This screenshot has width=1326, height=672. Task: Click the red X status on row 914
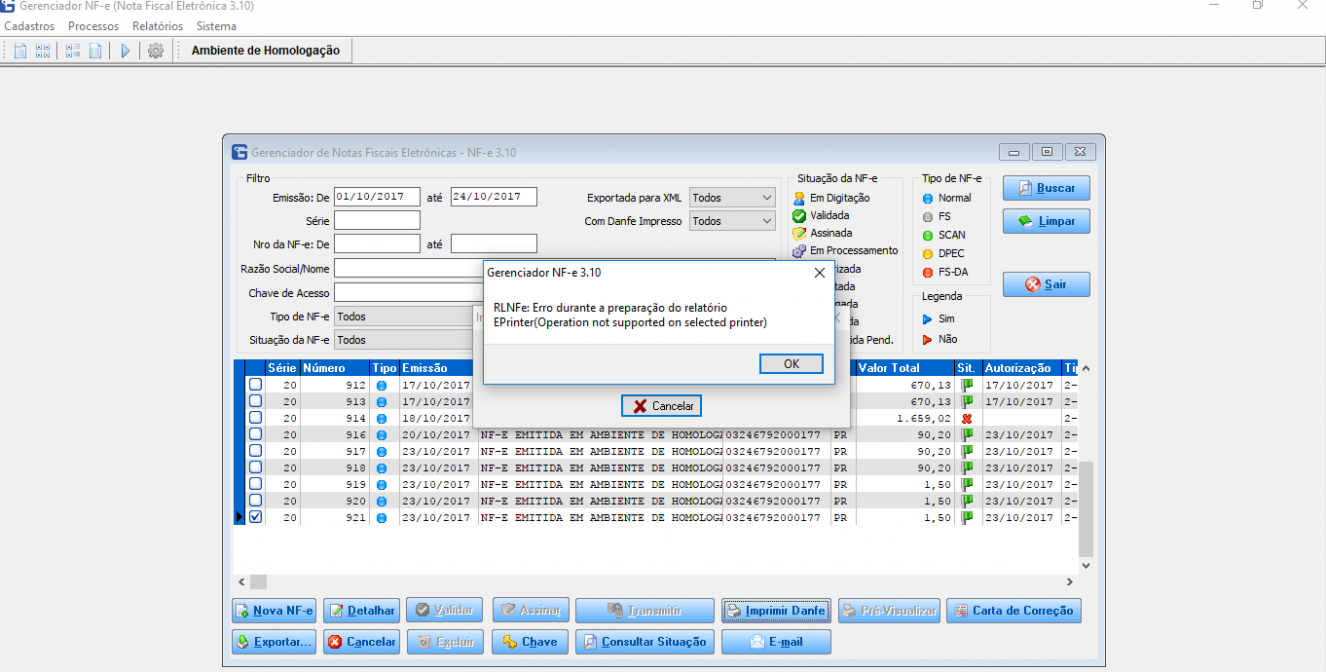[967, 418]
